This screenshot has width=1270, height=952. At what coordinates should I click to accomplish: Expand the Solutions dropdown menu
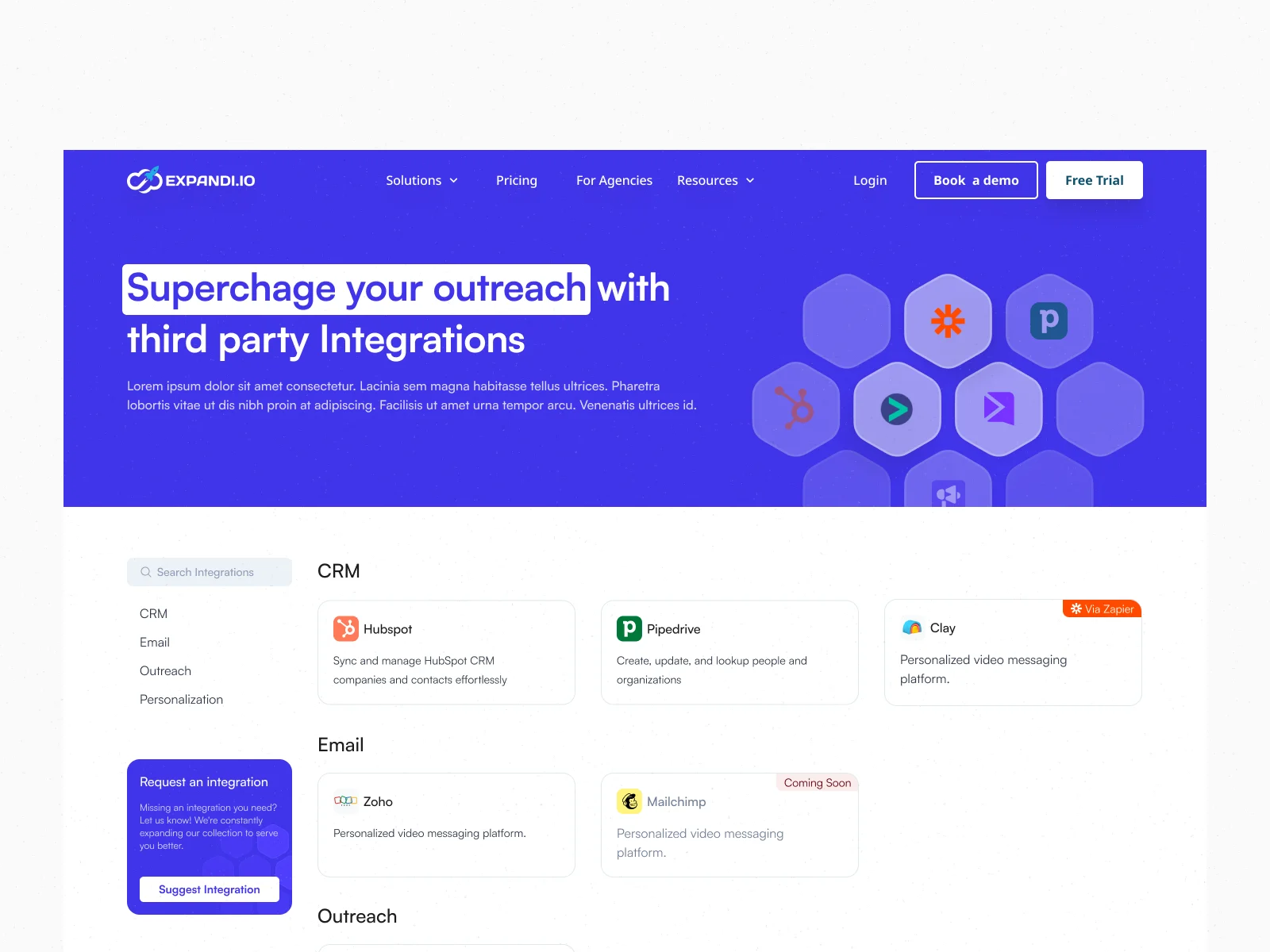tap(422, 180)
